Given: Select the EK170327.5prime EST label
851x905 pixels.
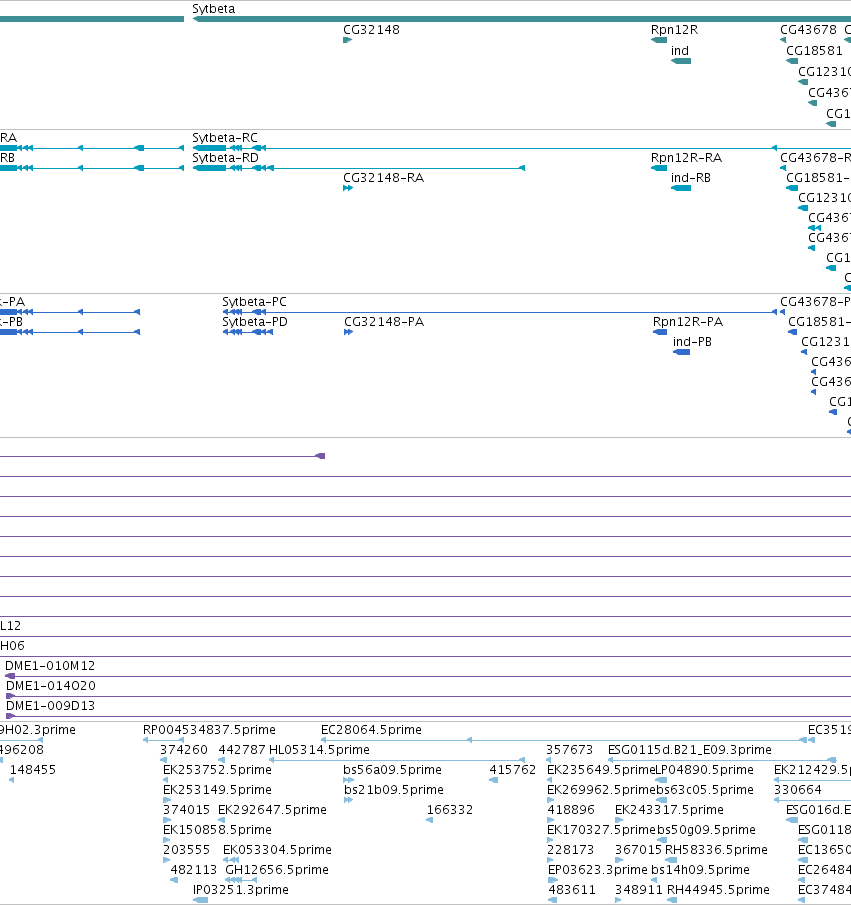Looking at the screenshot, I should point(602,830).
